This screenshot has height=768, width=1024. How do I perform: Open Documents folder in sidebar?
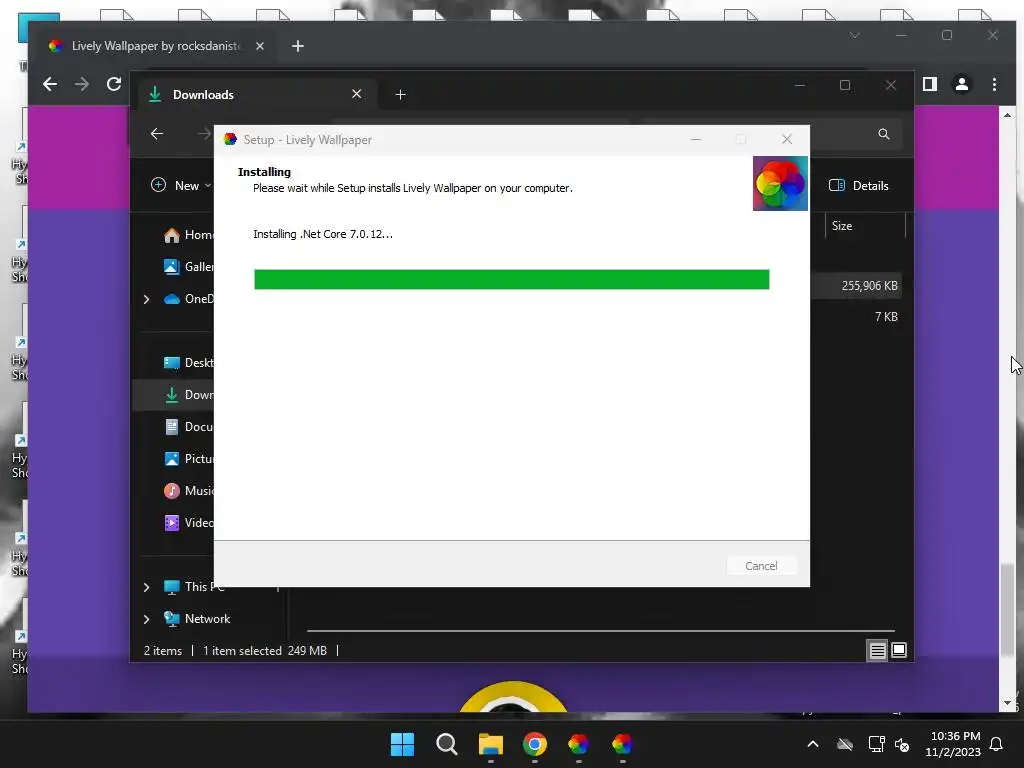(x=188, y=426)
